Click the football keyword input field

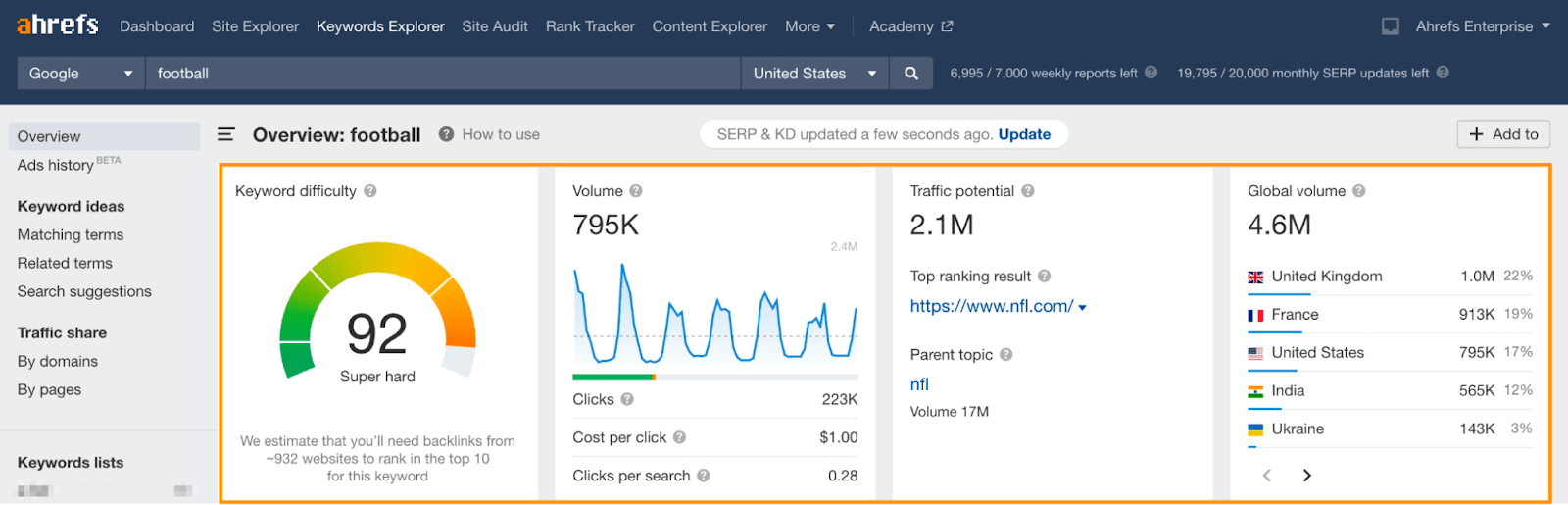(443, 74)
